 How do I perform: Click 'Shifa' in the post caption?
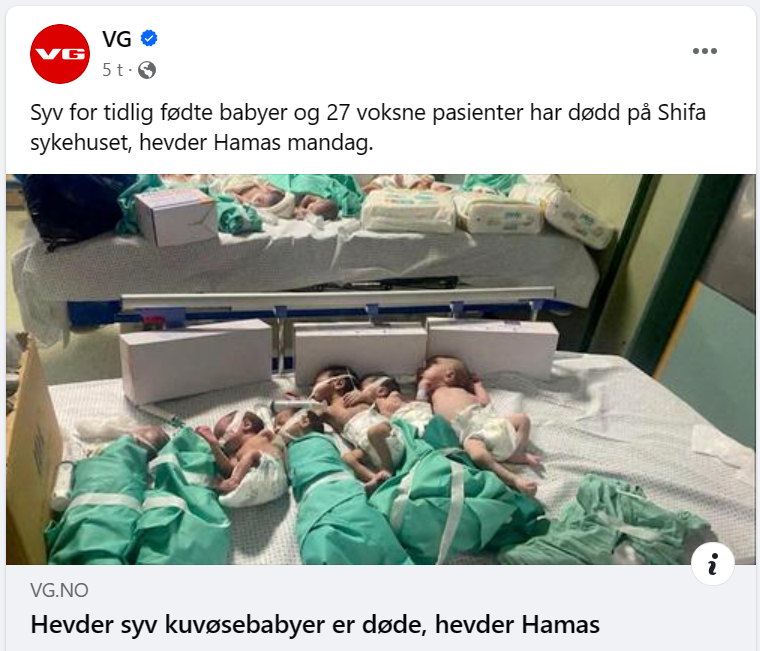tap(681, 112)
